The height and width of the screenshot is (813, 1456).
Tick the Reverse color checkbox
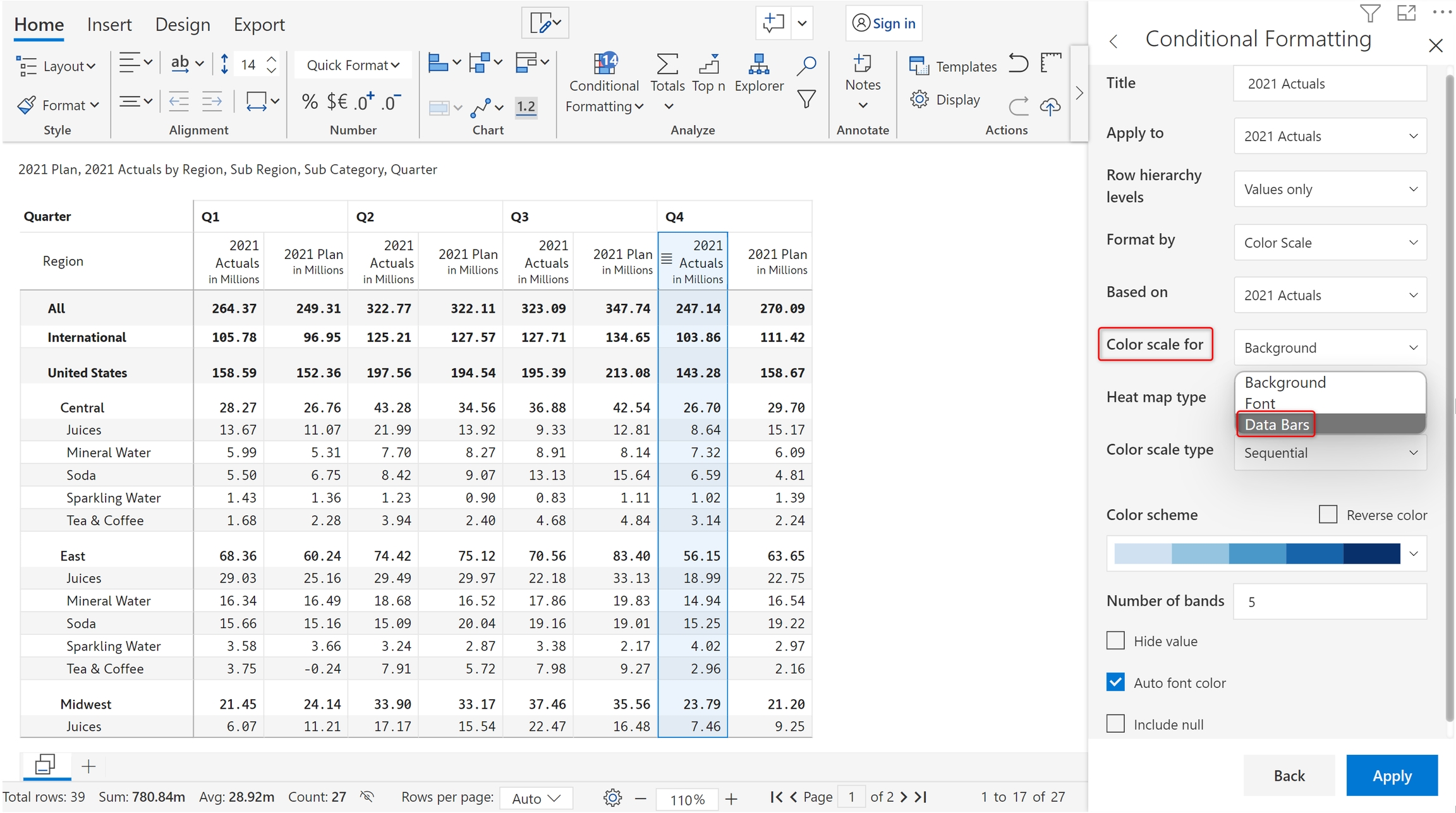tap(1328, 514)
